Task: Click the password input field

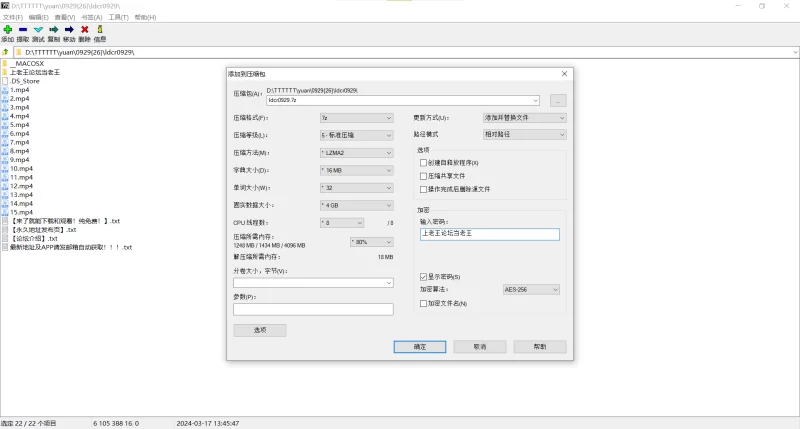Action: point(490,234)
